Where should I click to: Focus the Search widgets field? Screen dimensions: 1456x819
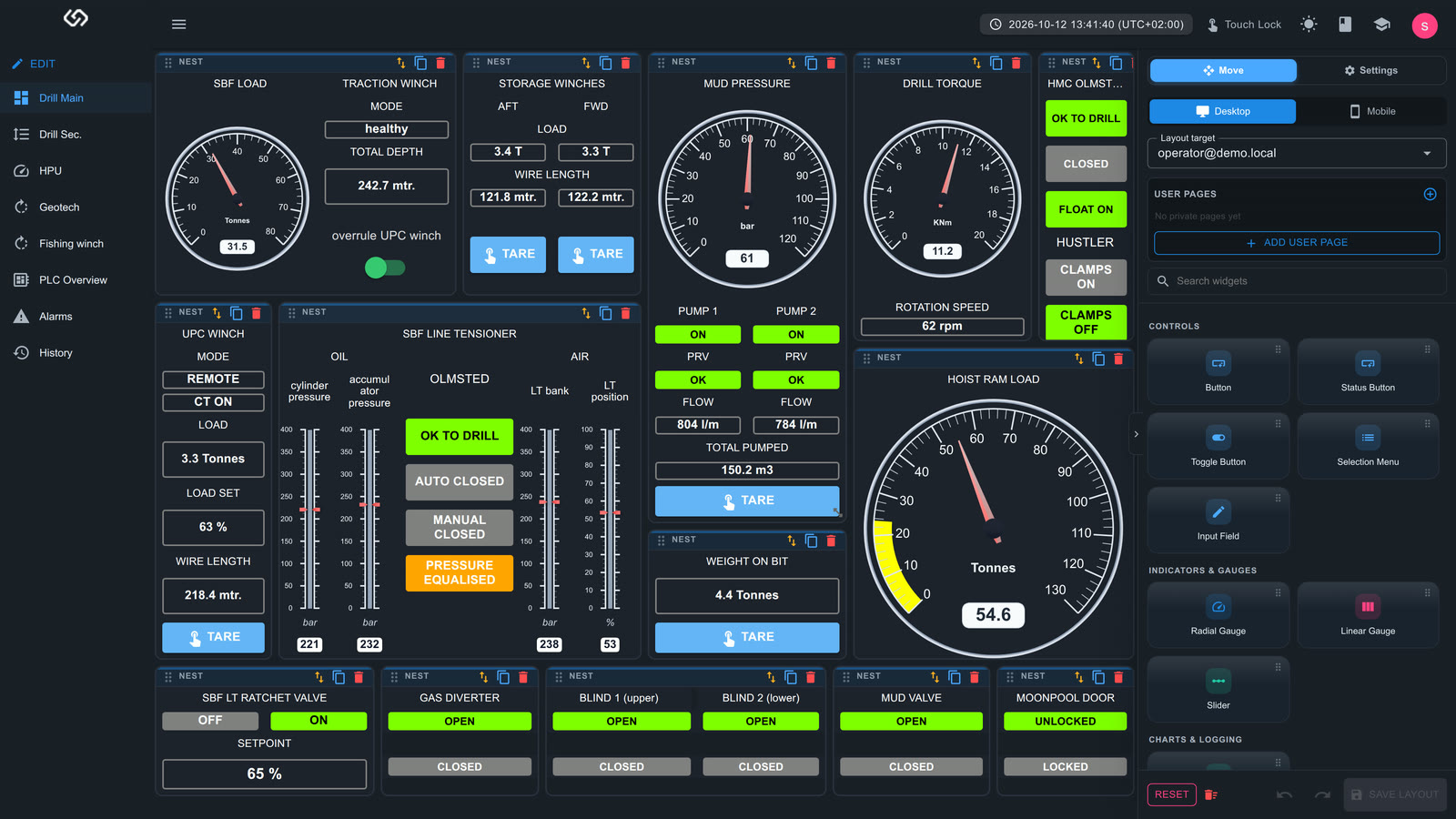[x=1297, y=281]
